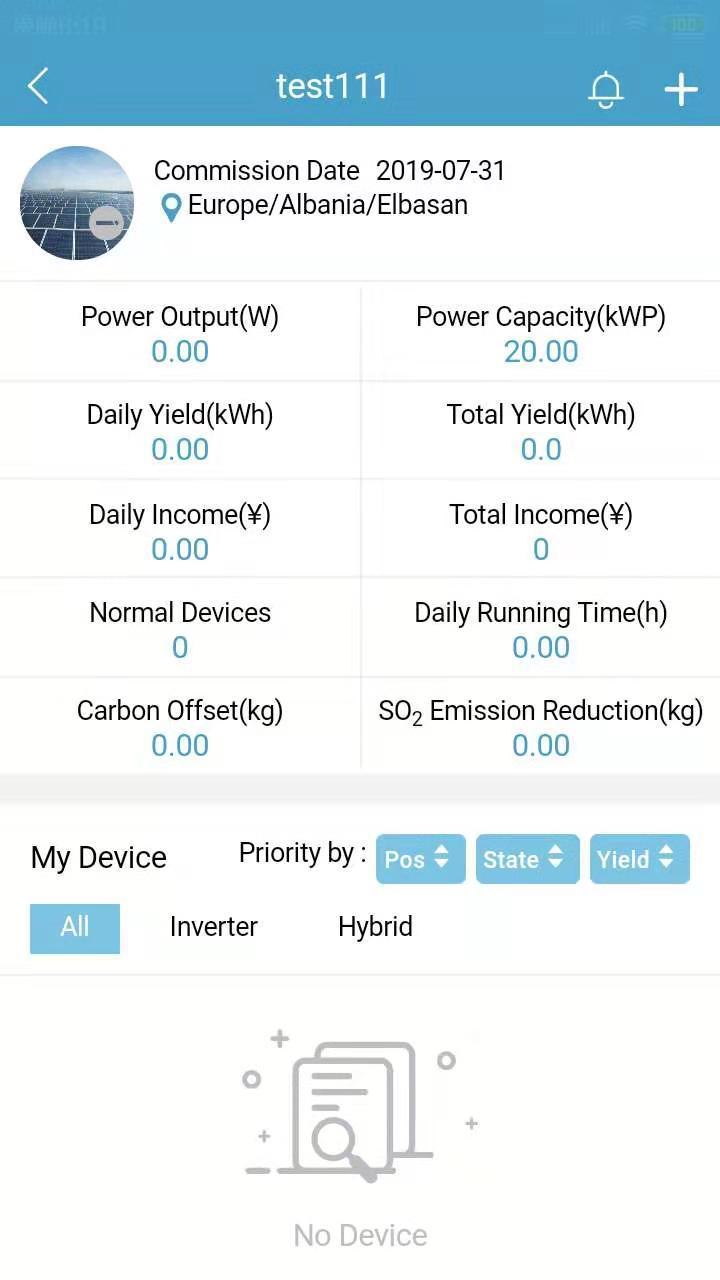
Task: Select the All devices tab
Action: [75, 928]
